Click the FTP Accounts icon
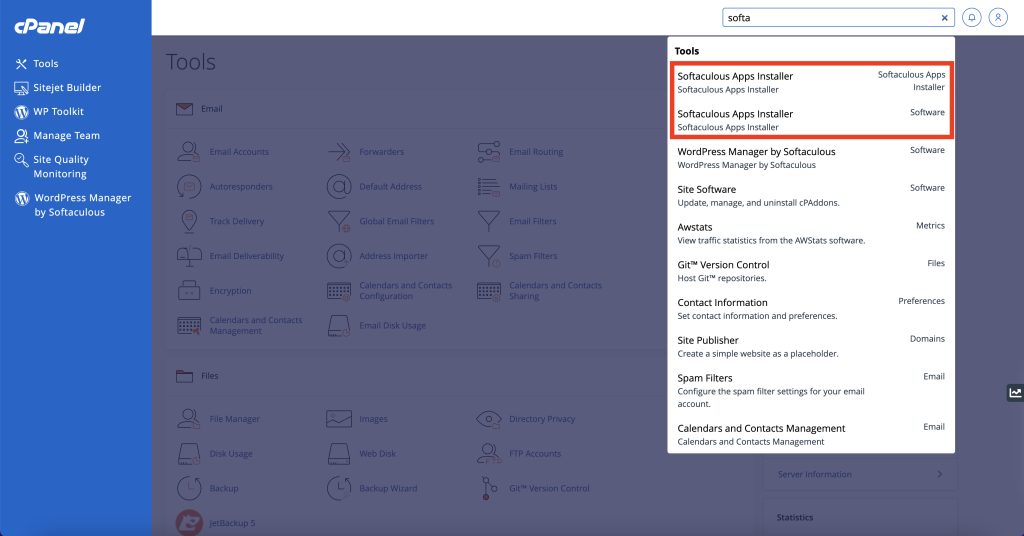Screen dimensions: 1024x536 coord(488,454)
